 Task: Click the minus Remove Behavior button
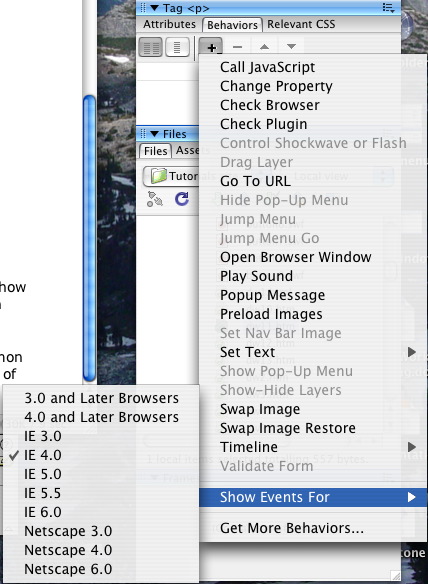[x=237, y=47]
